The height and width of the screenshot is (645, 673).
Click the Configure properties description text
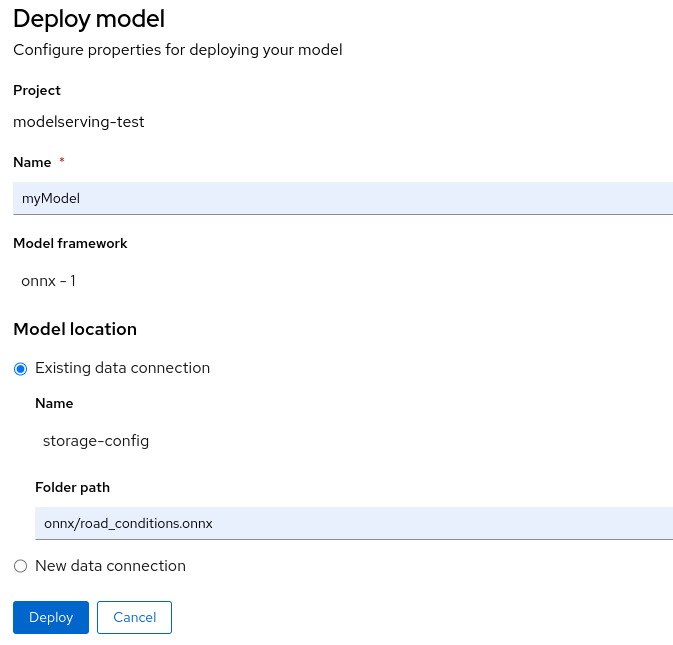point(178,49)
